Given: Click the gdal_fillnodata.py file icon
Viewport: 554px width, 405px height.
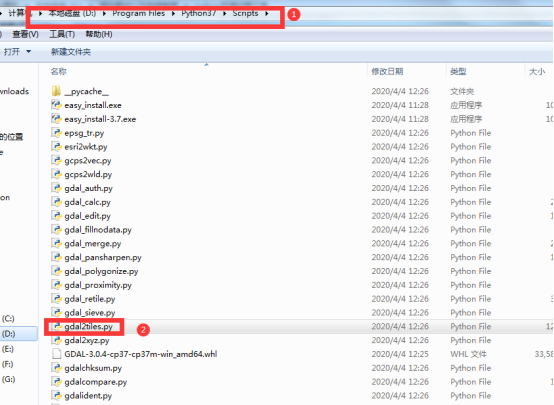Looking at the screenshot, I should coord(56,230).
